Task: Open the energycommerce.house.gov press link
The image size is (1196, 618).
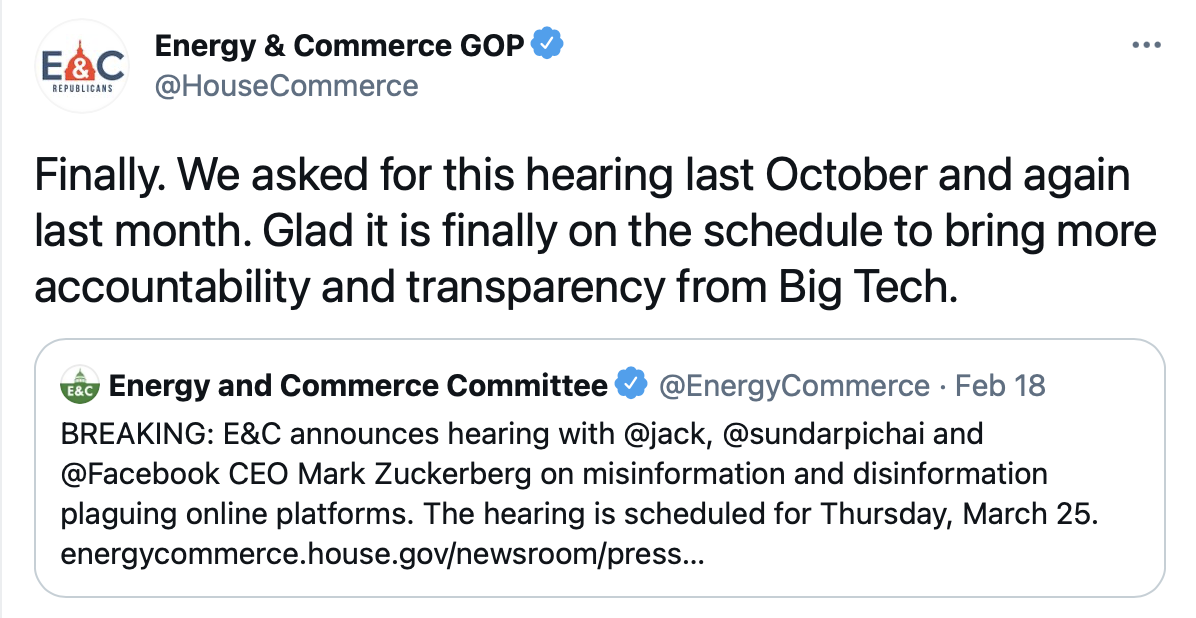Action: pyautogui.click(x=382, y=554)
